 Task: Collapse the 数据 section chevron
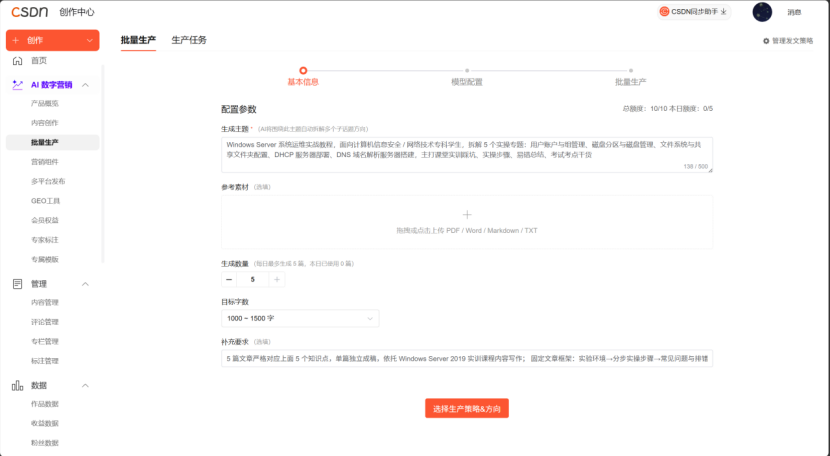tap(85, 386)
